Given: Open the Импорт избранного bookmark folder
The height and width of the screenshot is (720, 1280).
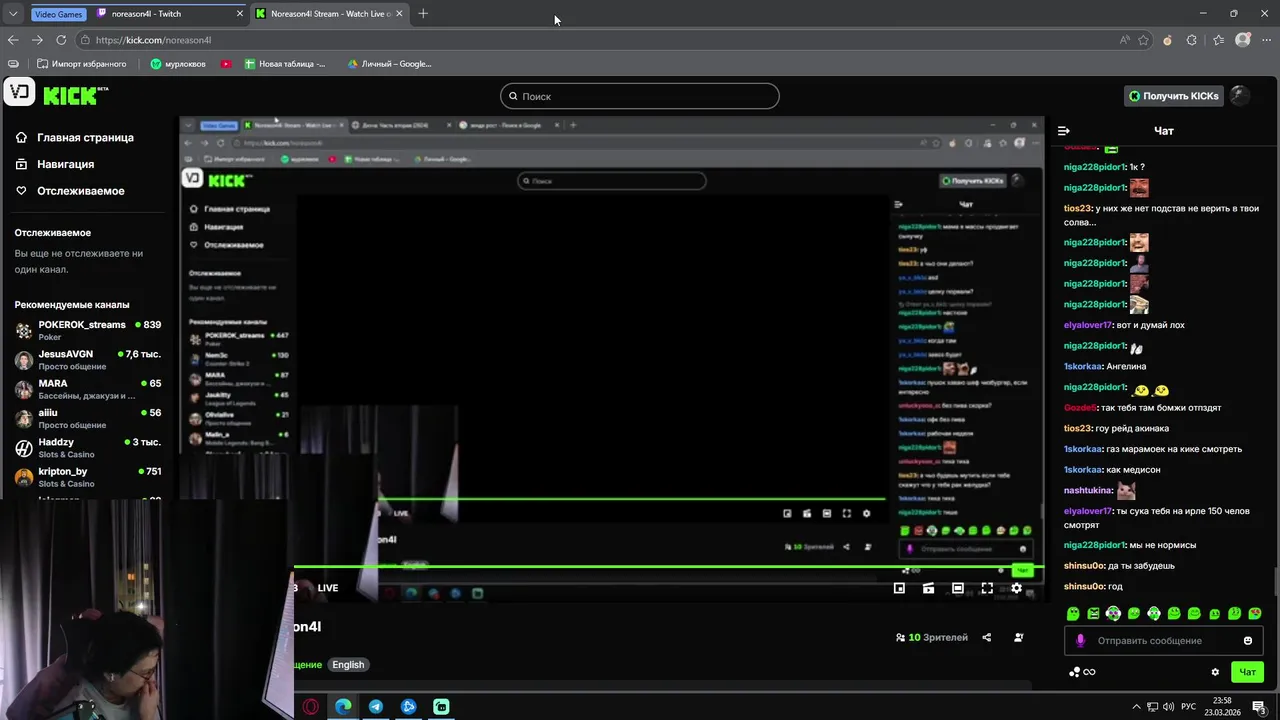Looking at the screenshot, I should click(x=82, y=64).
